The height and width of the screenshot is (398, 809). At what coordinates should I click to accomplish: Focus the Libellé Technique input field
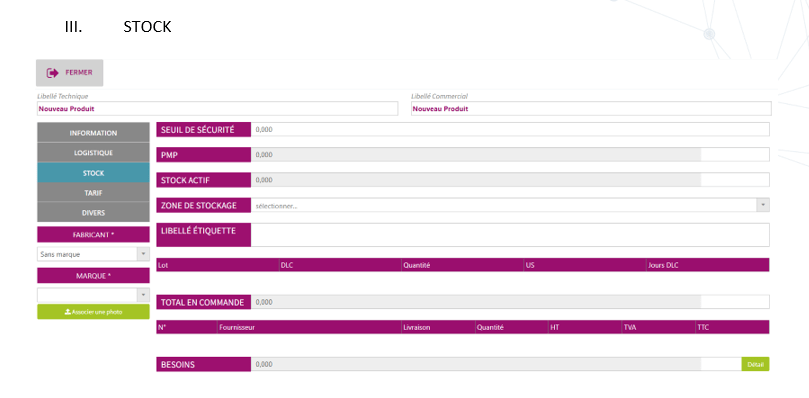click(218, 109)
